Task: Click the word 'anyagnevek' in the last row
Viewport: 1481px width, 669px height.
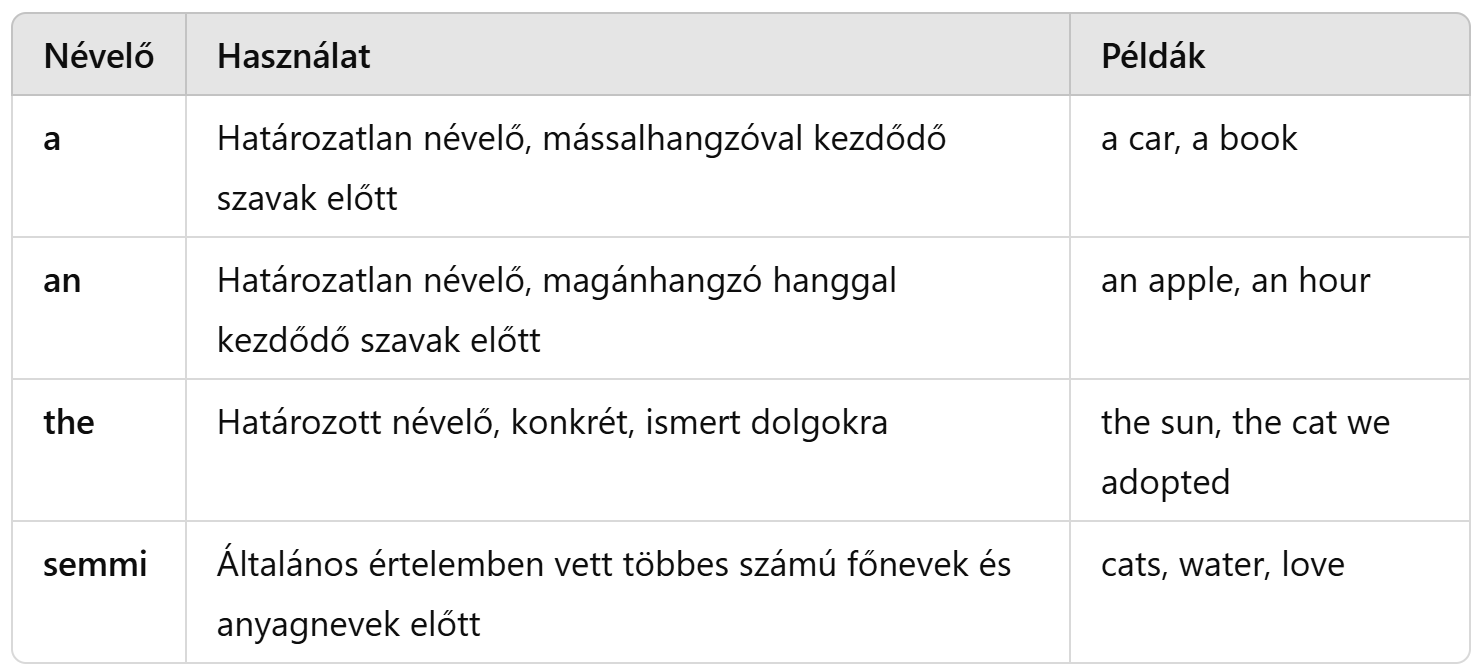Action: [297, 624]
